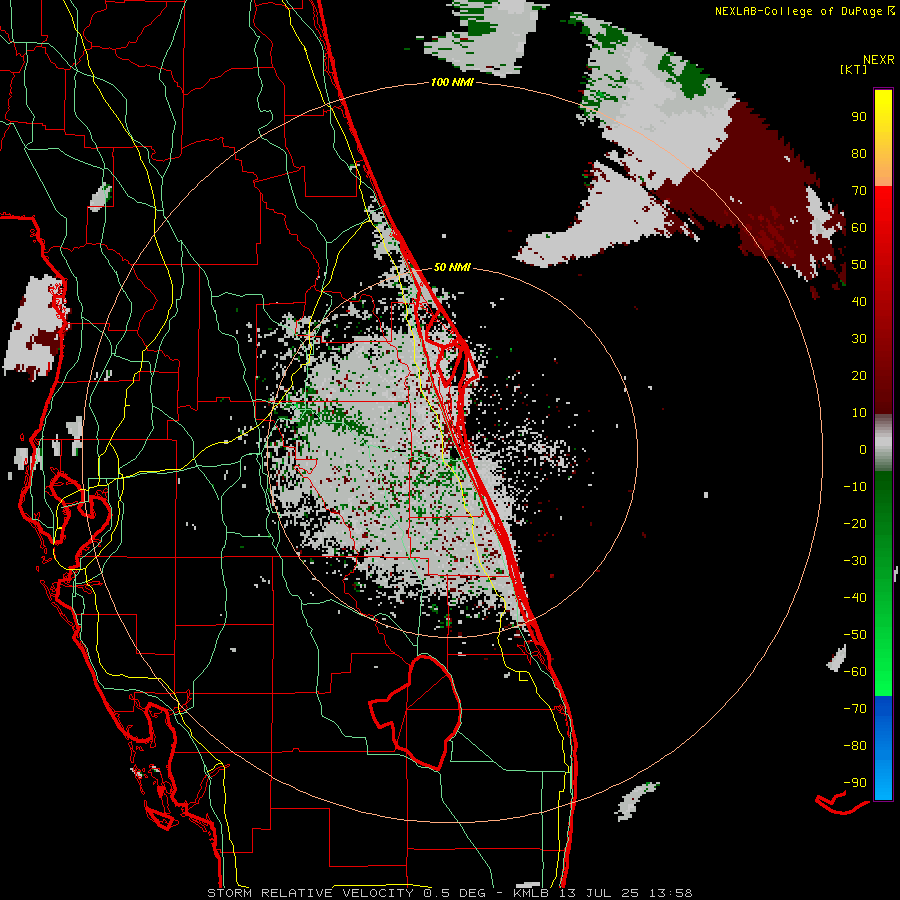Image resolution: width=900 pixels, height=900 pixels.
Task: Click the -20 value on velocity scale
Action: [x=855, y=523]
